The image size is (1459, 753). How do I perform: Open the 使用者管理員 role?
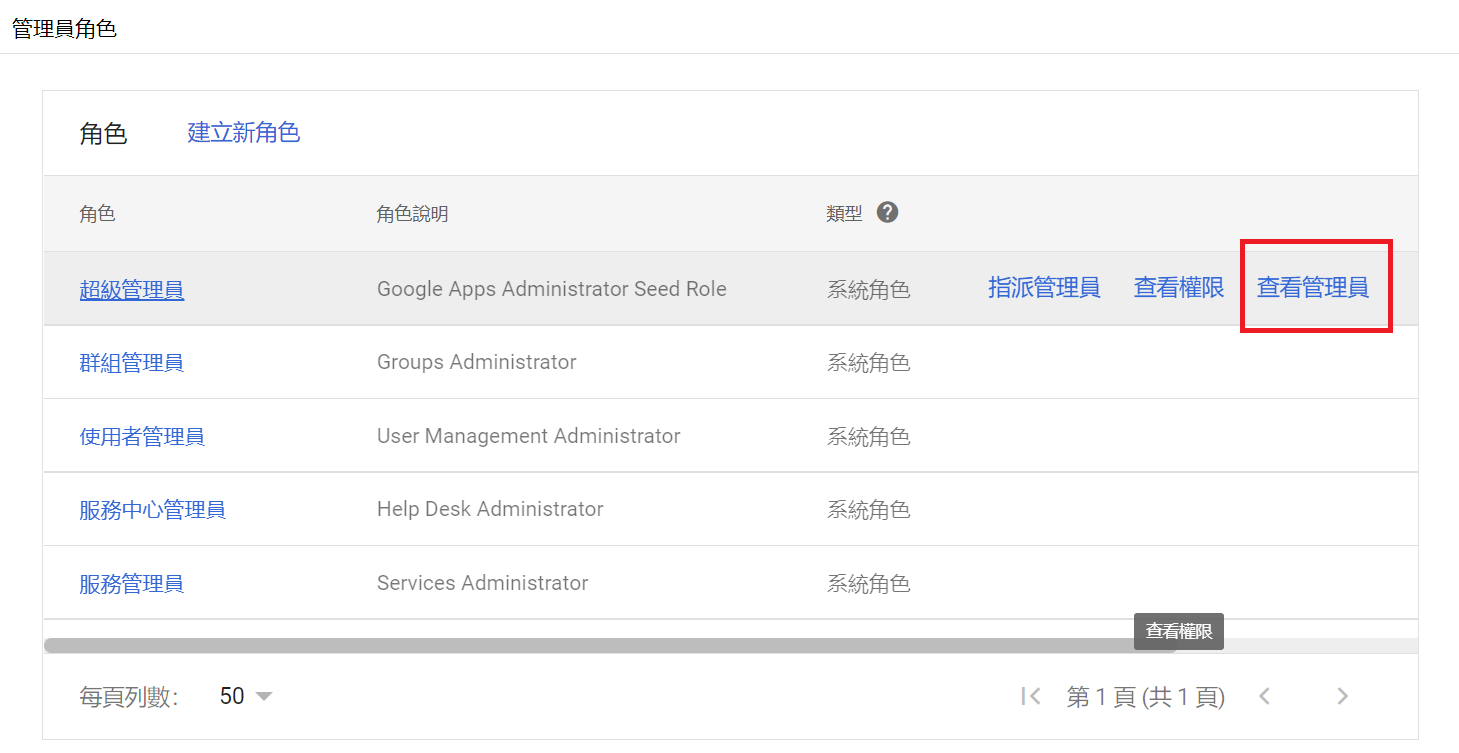click(x=142, y=437)
